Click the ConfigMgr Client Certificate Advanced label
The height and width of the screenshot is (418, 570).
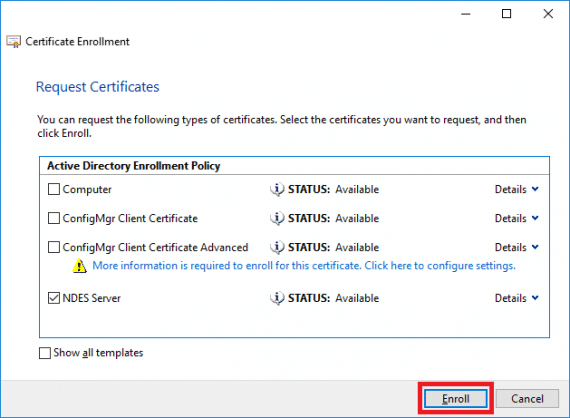155,248
